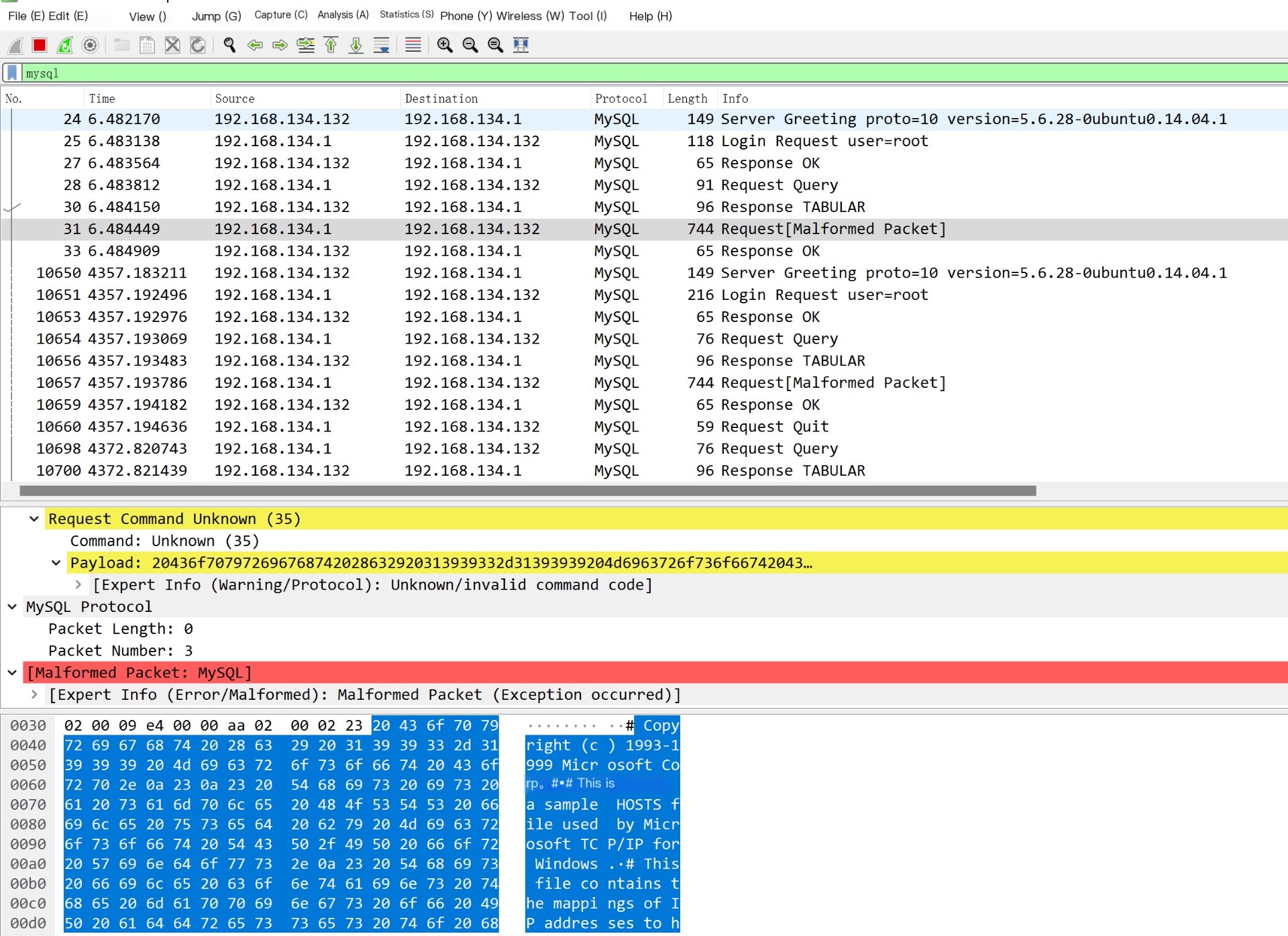Open a capture file folder icon

click(x=121, y=45)
